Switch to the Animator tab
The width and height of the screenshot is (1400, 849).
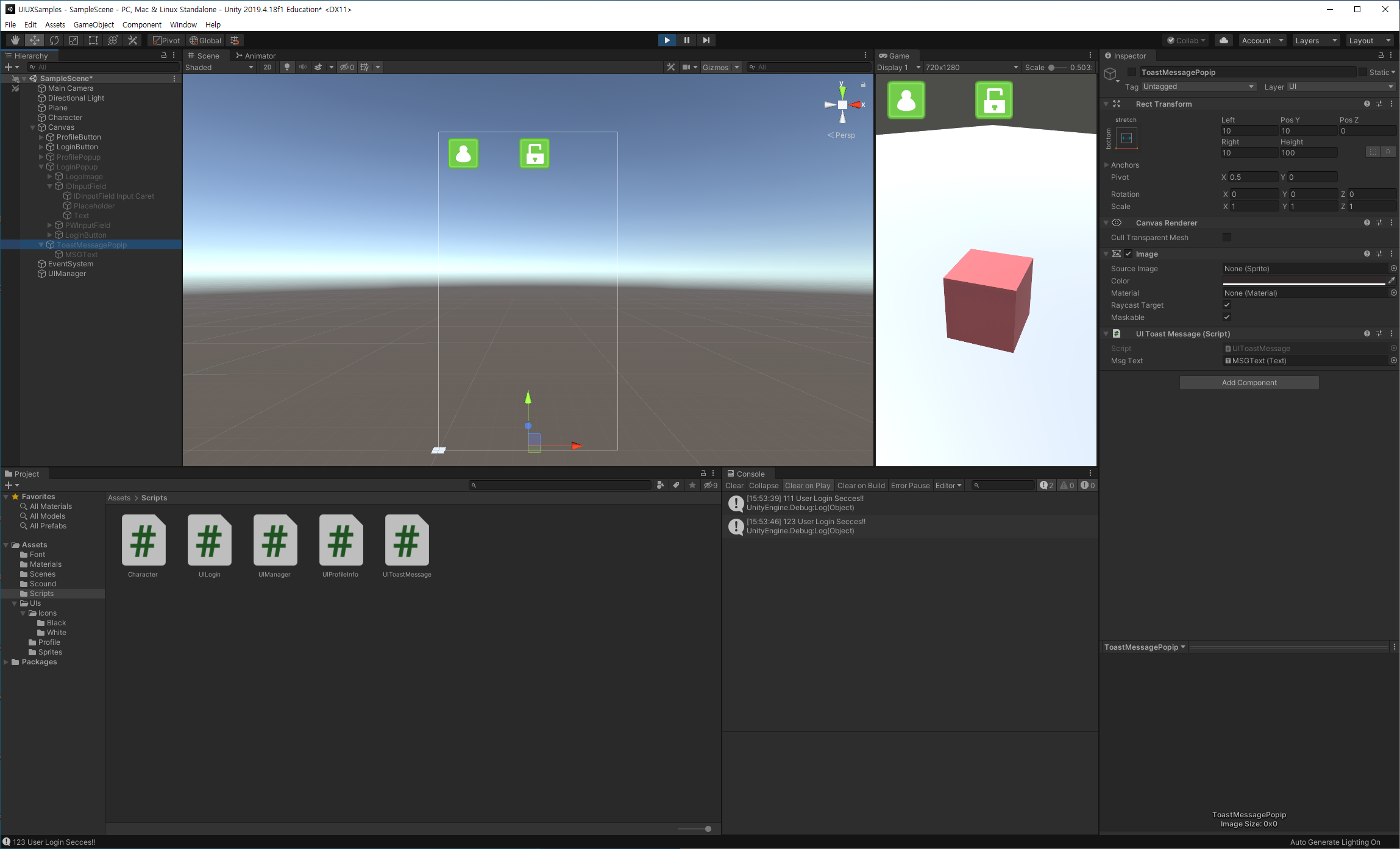(x=256, y=55)
